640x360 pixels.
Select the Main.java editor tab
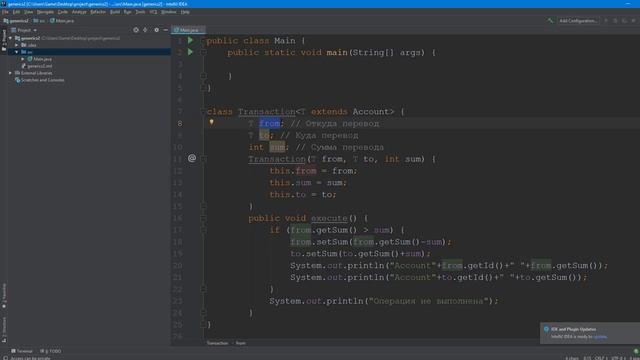tap(189, 30)
